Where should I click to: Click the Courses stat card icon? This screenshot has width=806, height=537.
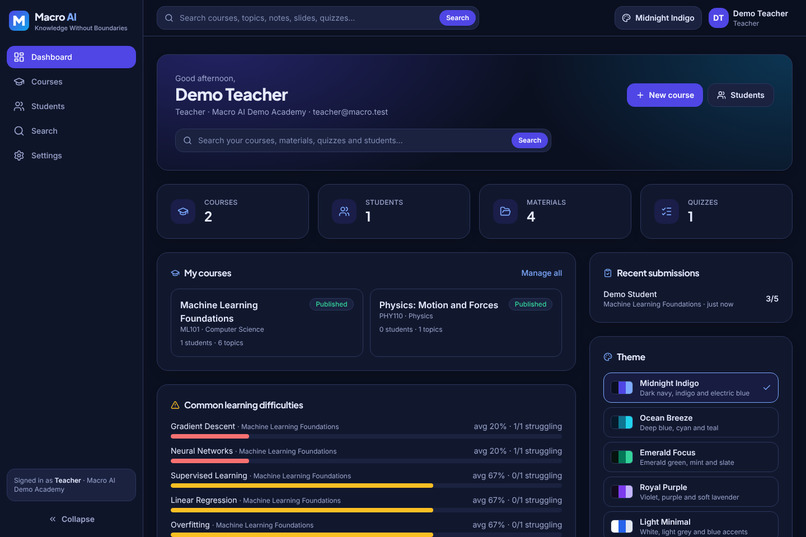point(183,211)
